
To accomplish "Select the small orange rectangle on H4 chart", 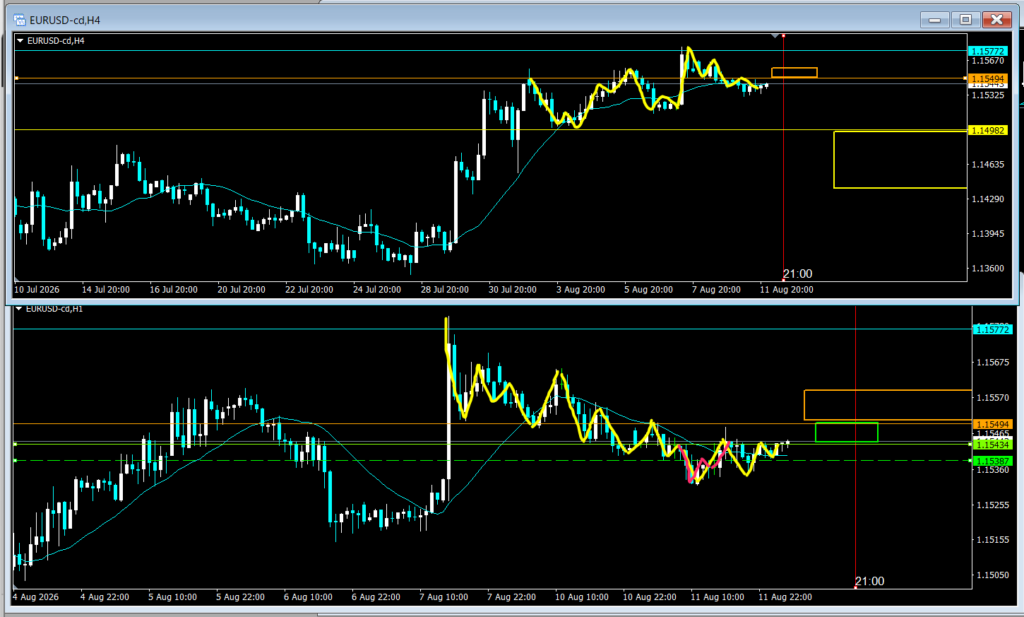I will click(794, 72).
